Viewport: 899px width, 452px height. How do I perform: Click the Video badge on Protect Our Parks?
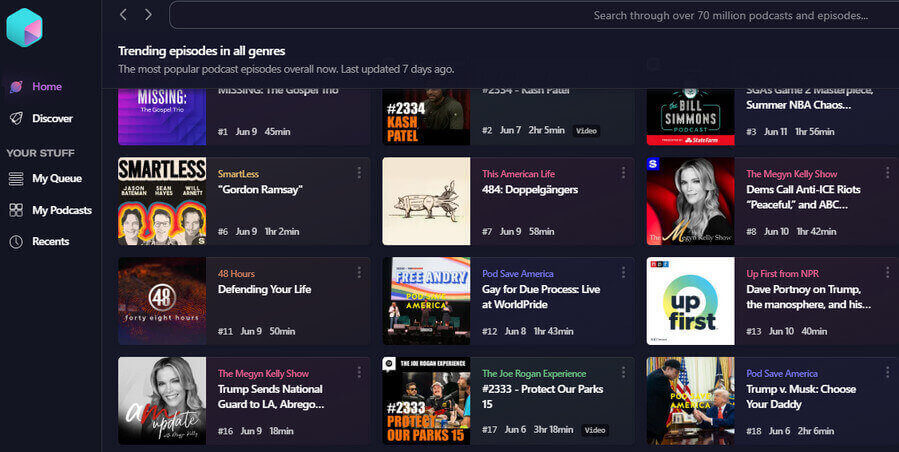click(x=595, y=430)
